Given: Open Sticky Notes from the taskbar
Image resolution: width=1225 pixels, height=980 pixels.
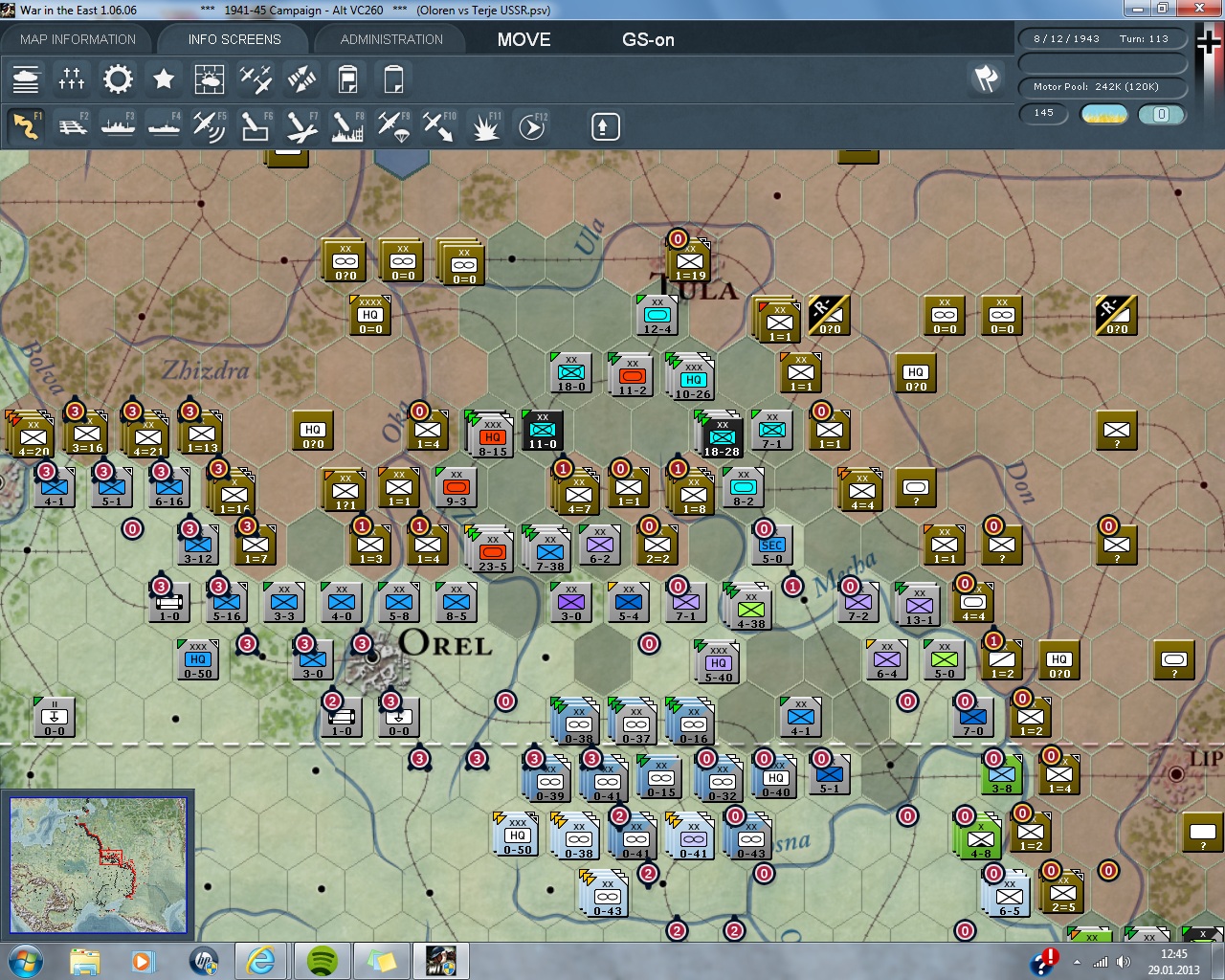Looking at the screenshot, I should pos(382,961).
